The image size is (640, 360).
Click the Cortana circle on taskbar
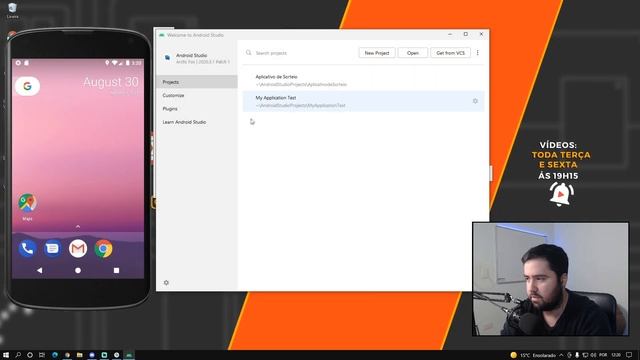click(30, 355)
